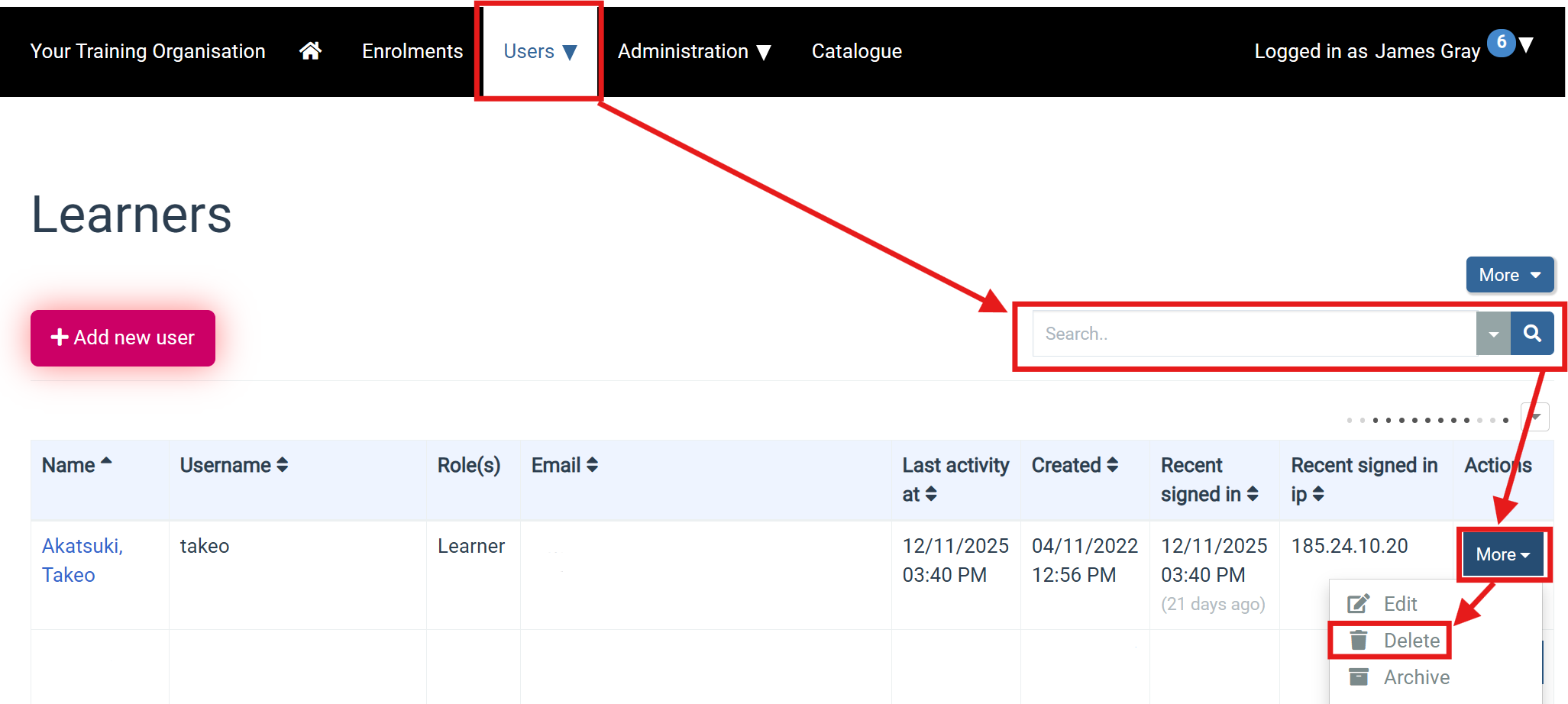
Task: Expand the Administration menu
Action: [693, 51]
